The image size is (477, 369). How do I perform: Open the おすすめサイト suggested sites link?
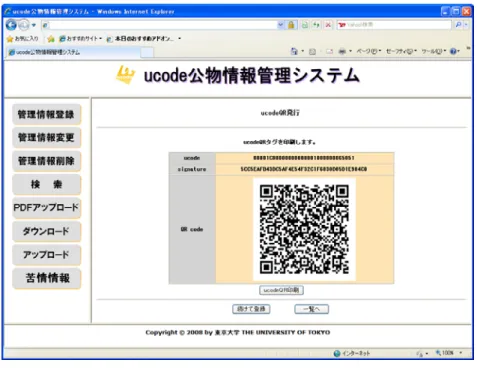[80, 39]
